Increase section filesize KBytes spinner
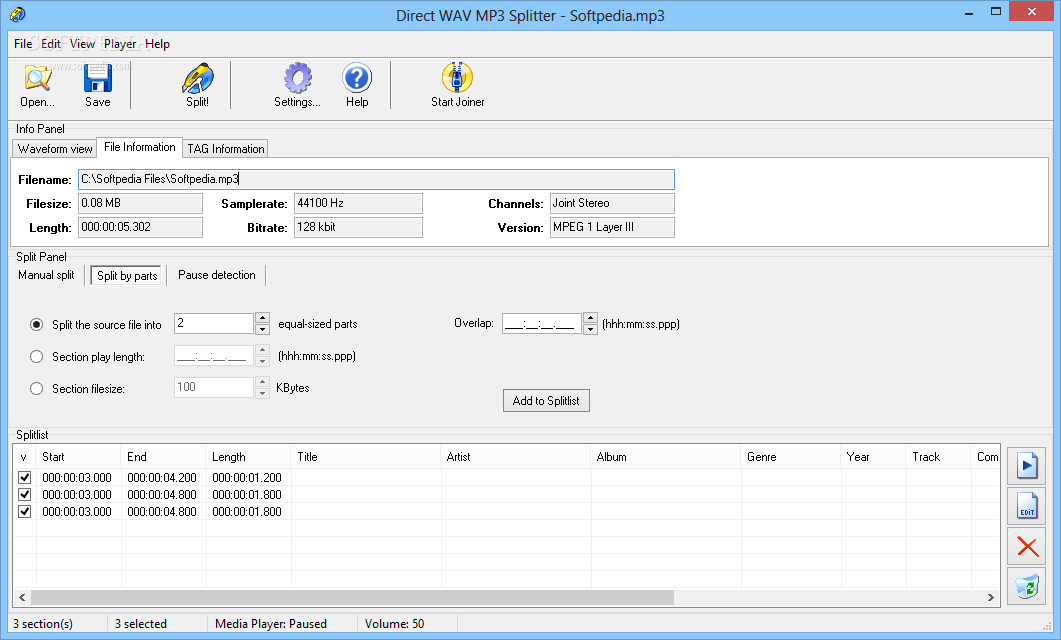This screenshot has width=1061, height=640. point(263,382)
